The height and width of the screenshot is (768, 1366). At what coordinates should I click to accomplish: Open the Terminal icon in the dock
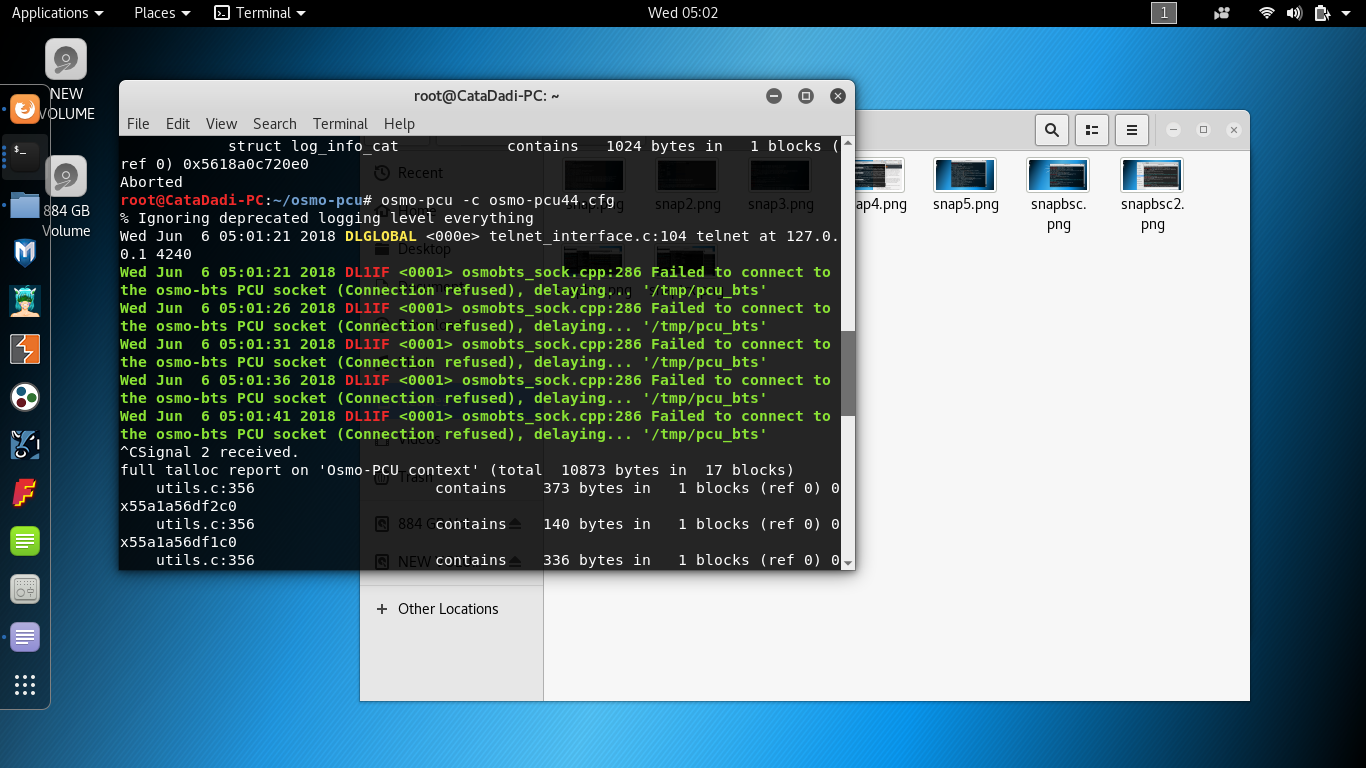pyautogui.click(x=25, y=155)
